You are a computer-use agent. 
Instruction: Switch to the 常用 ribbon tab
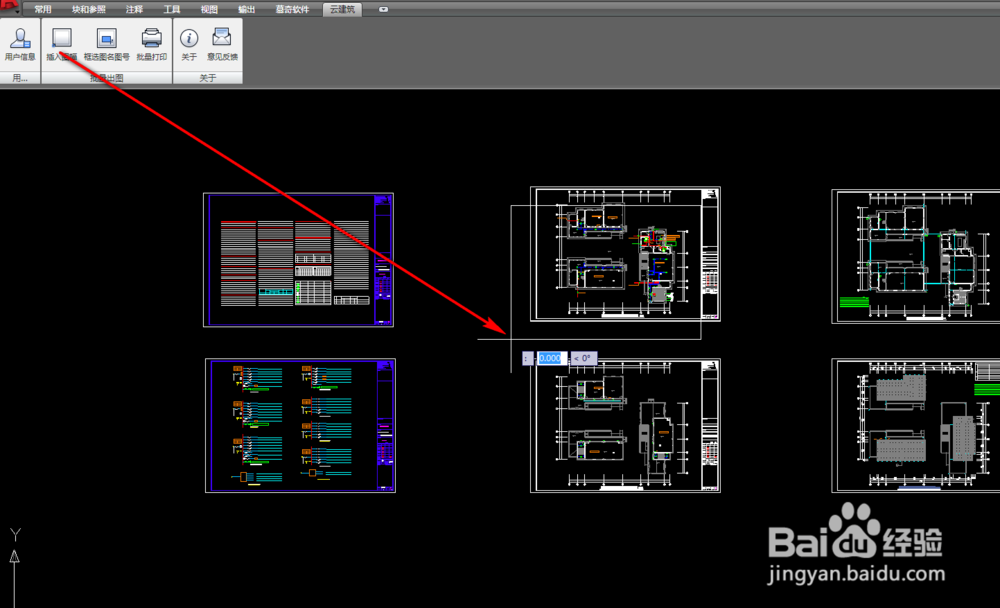click(x=43, y=10)
